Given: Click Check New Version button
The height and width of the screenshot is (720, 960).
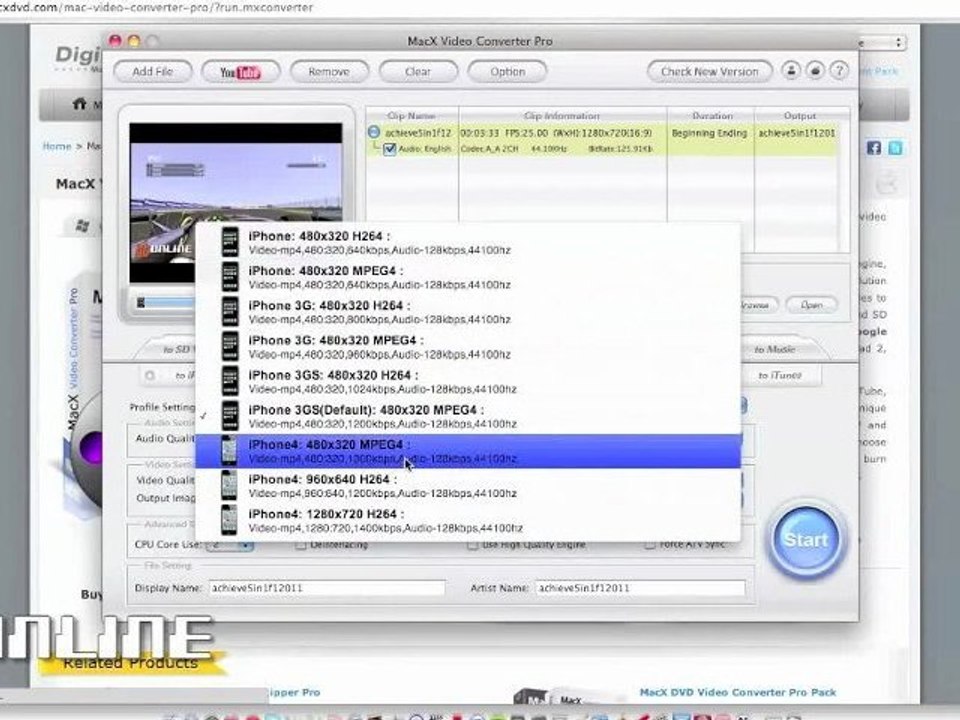Looking at the screenshot, I should 710,72.
